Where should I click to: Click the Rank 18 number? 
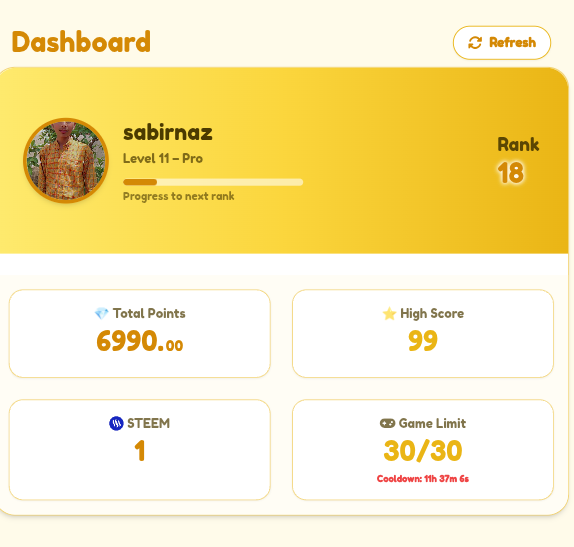pyautogui.click(x=511, y=173)
